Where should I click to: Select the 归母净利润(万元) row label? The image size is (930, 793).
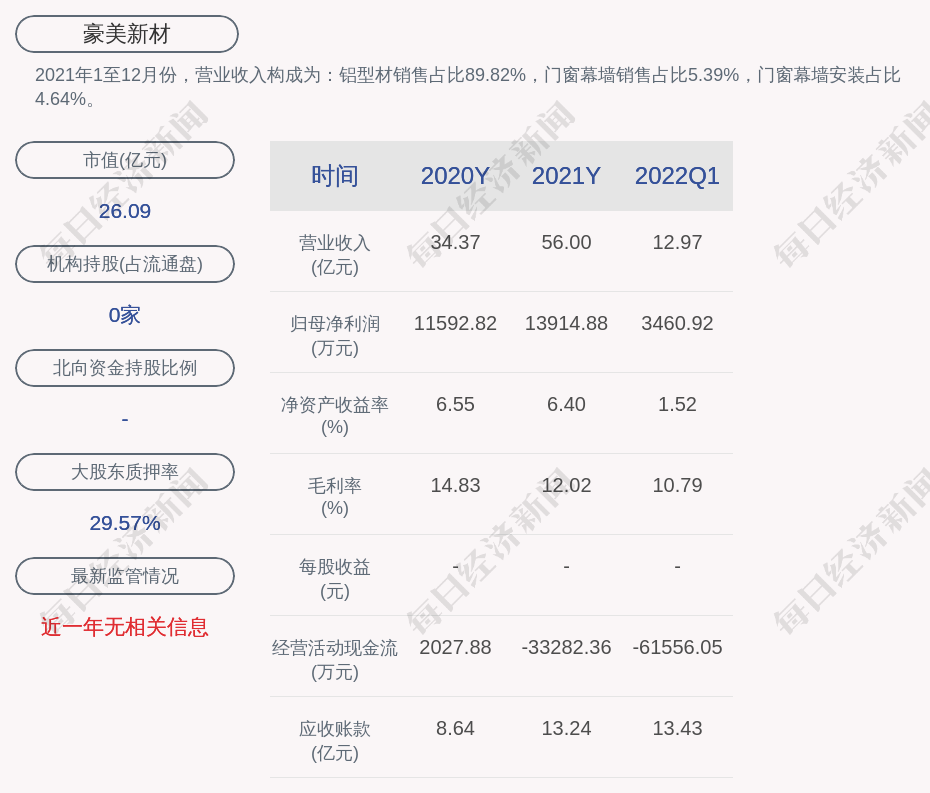click(335, 336)
